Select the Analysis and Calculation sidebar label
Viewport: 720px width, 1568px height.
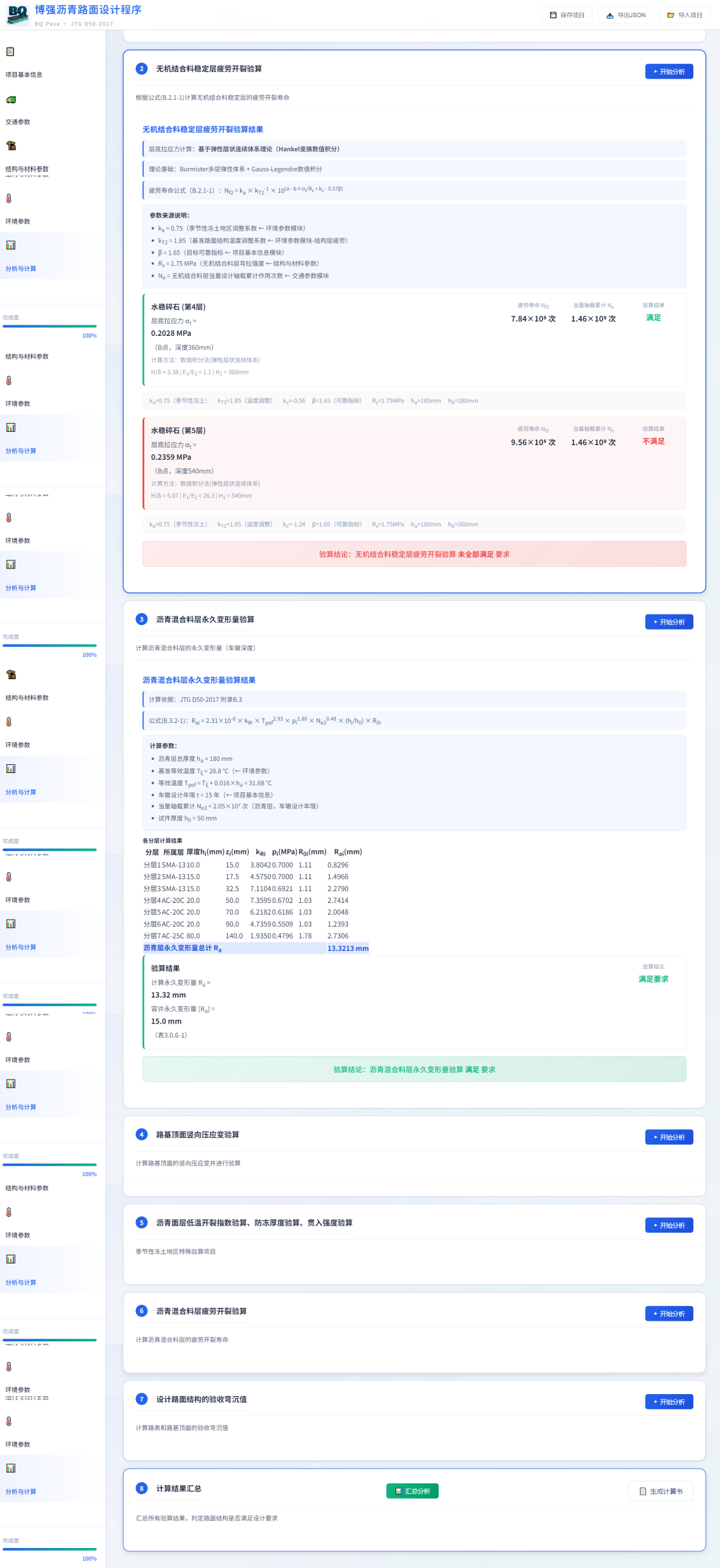pyautogui.click(x=21, y=269)
